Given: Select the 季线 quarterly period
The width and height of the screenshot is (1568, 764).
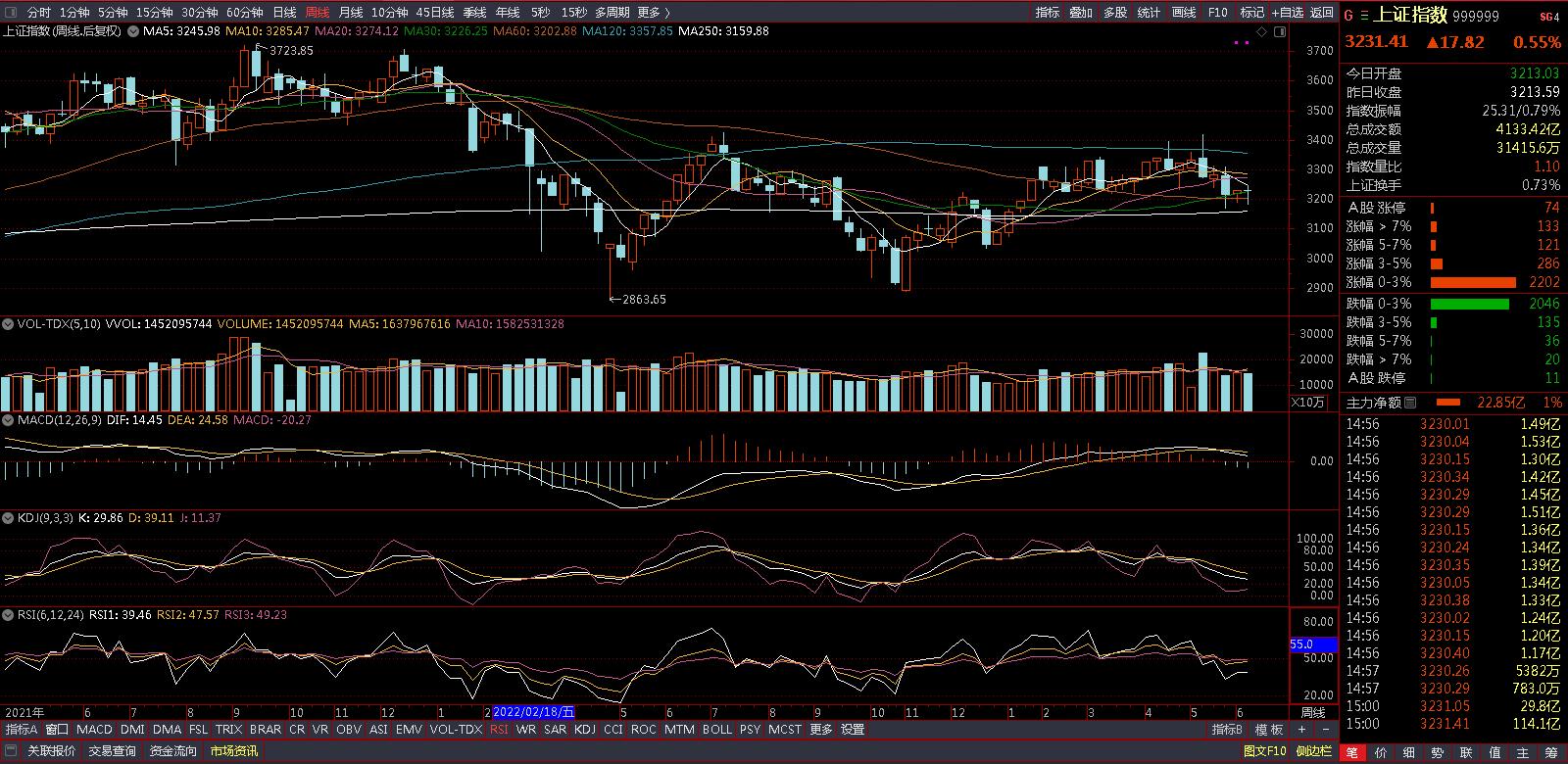Looking at the screenshot, I should click(475, 13).
